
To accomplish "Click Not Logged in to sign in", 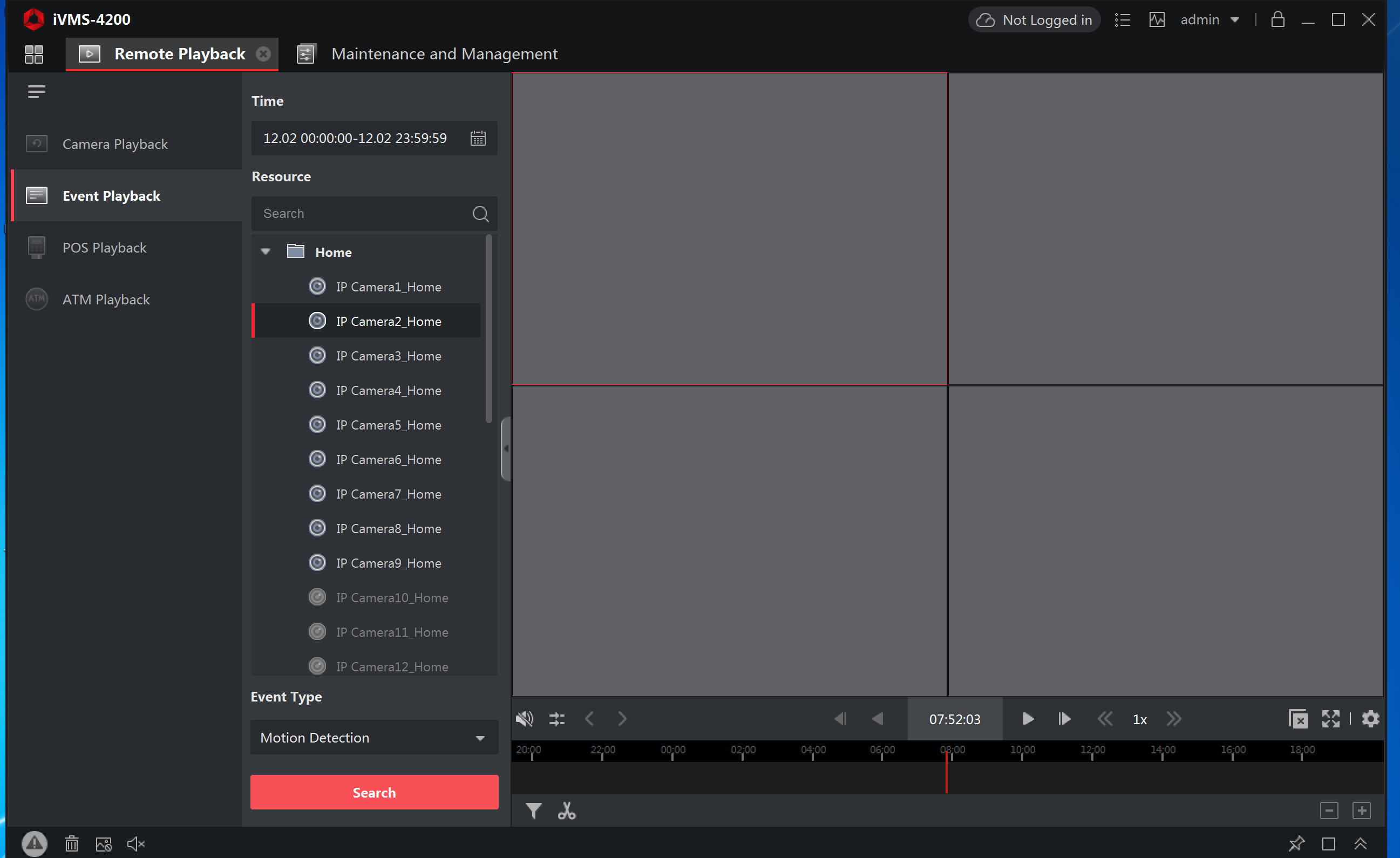I will 1034,19.
